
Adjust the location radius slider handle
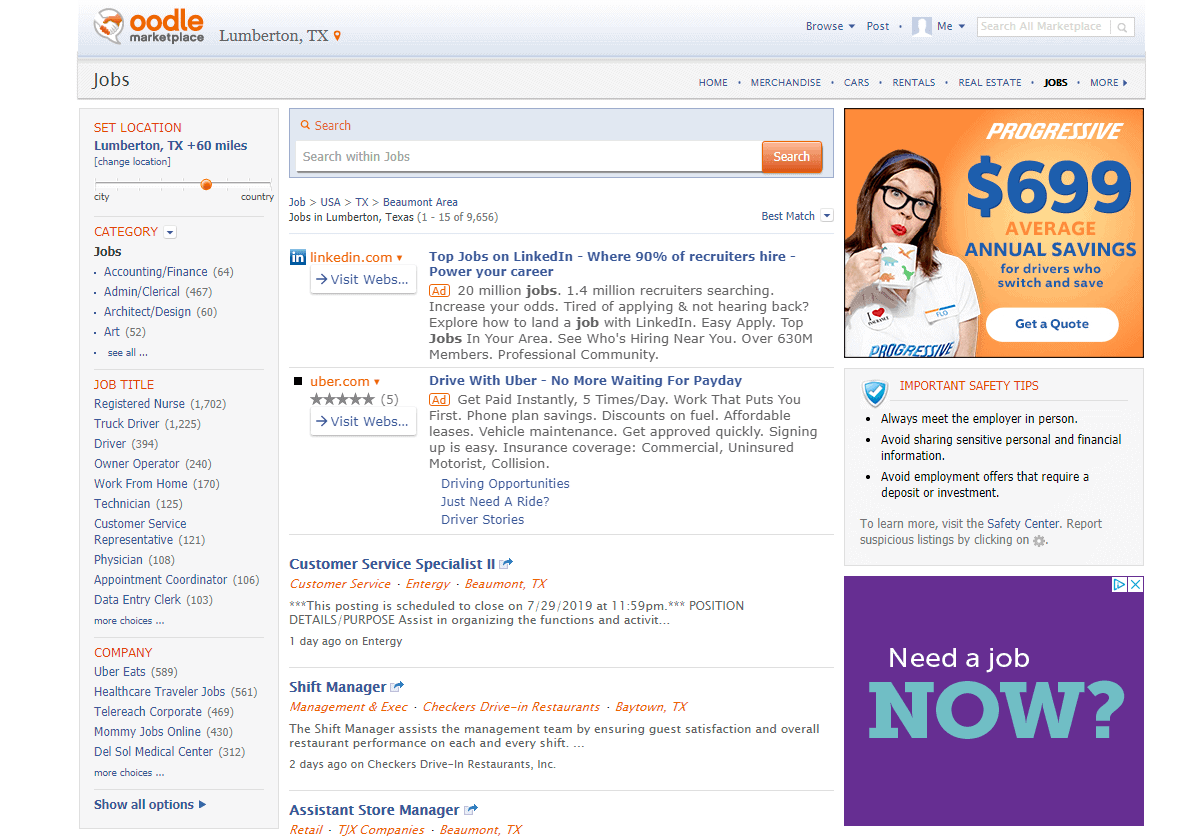pos(206,185)
